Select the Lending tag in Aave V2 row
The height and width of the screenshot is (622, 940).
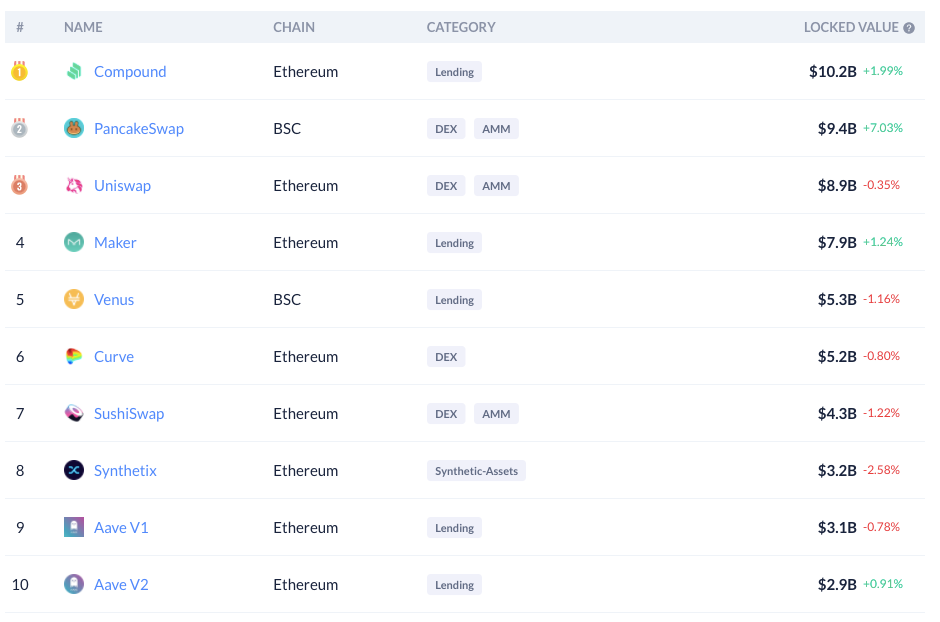tap(454, 585)
